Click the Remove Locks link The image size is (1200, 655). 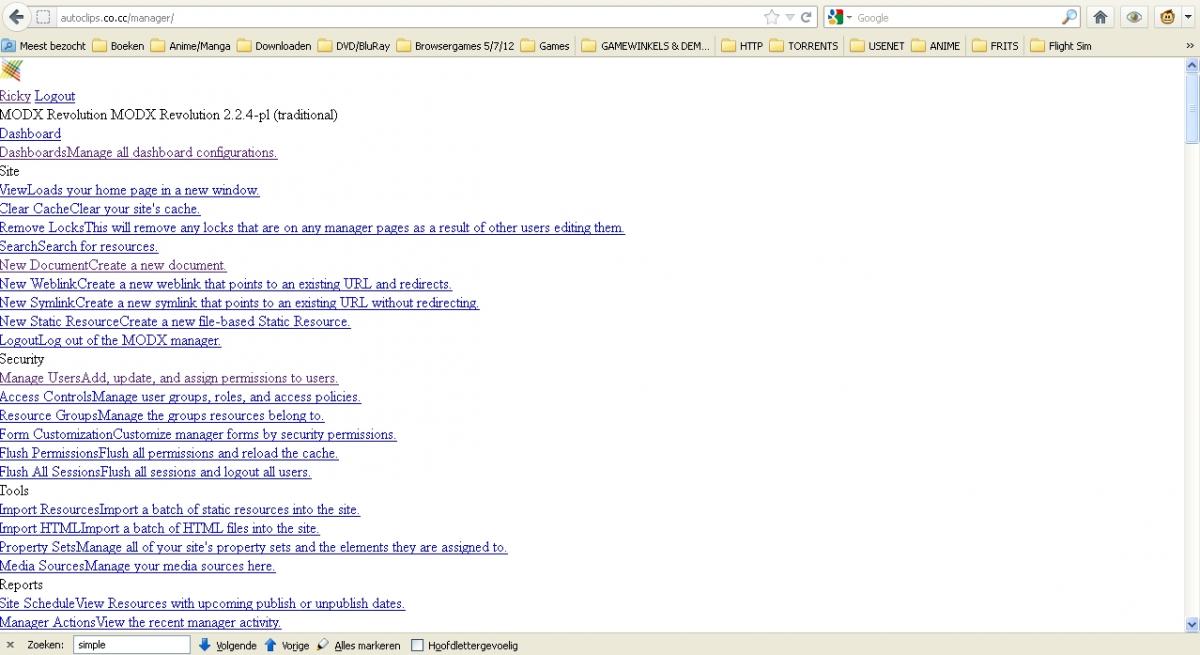312,228
